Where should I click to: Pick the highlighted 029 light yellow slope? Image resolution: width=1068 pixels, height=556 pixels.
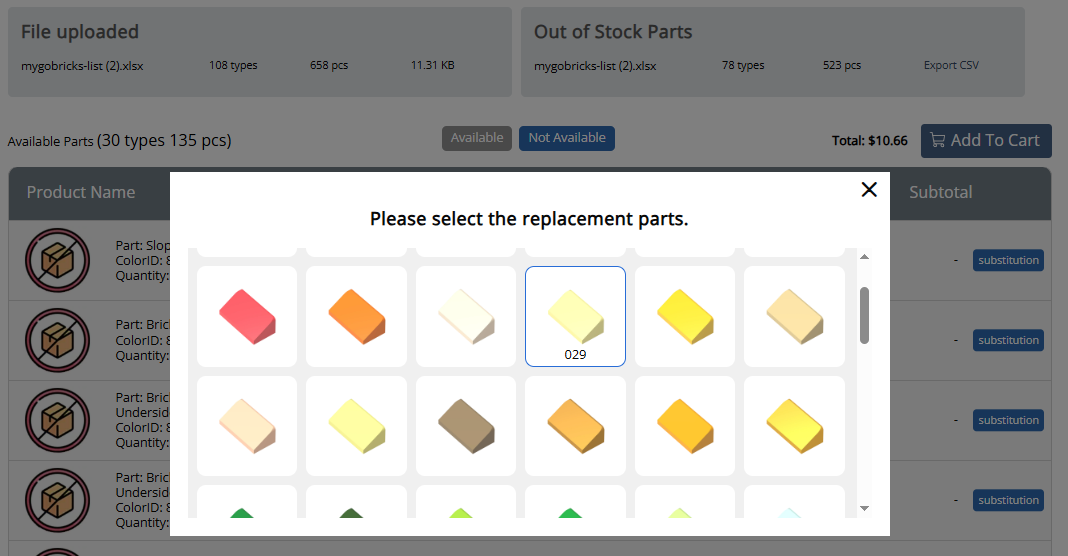tap(575, 315)
